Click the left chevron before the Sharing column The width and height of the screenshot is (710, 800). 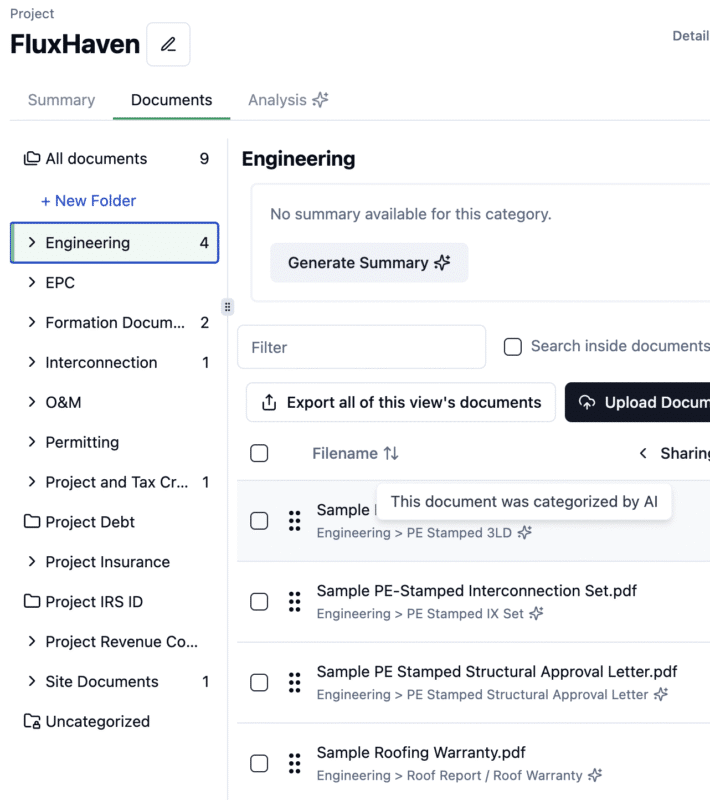point(643,453)
